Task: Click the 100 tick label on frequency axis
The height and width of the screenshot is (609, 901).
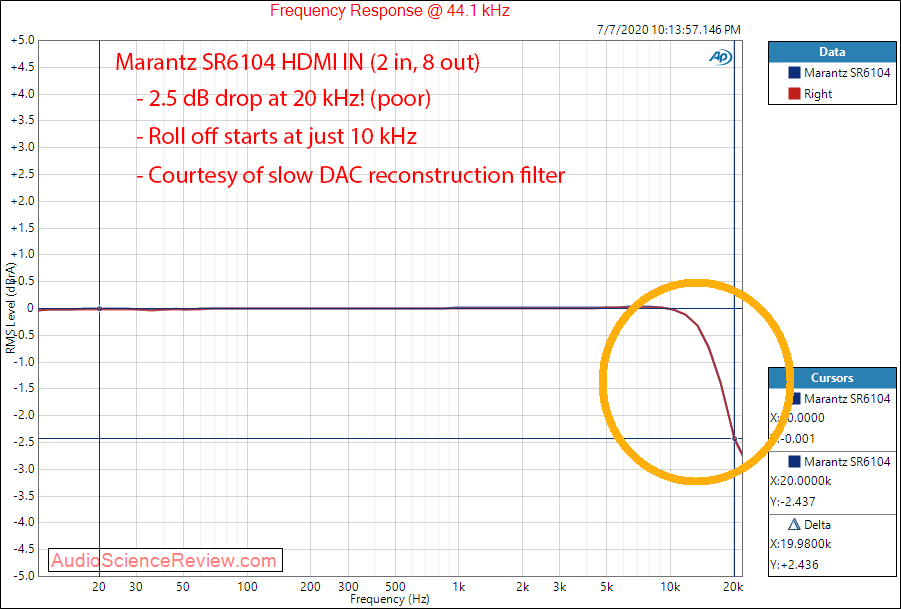Action: (x=247, y=587)
